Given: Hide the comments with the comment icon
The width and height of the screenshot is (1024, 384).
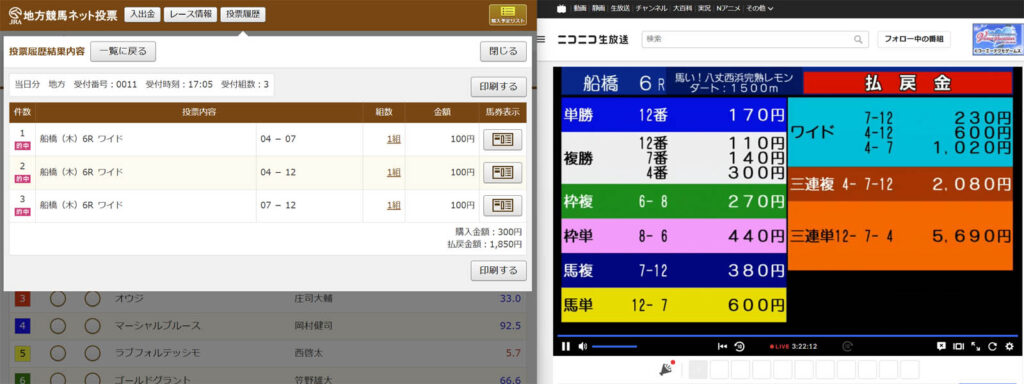Looking at the screenshot, I should click(x=941, y=346).
